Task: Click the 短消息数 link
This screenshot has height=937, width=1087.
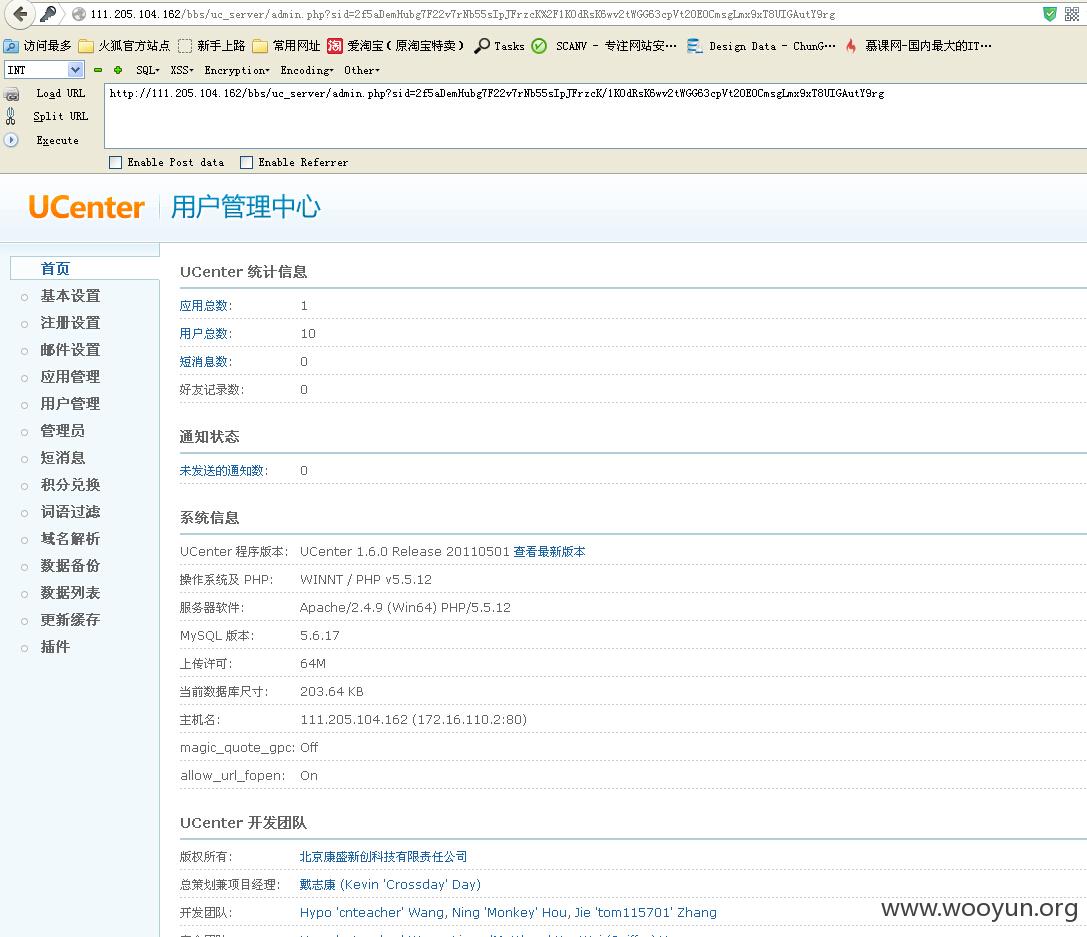Action: [204, 362]
